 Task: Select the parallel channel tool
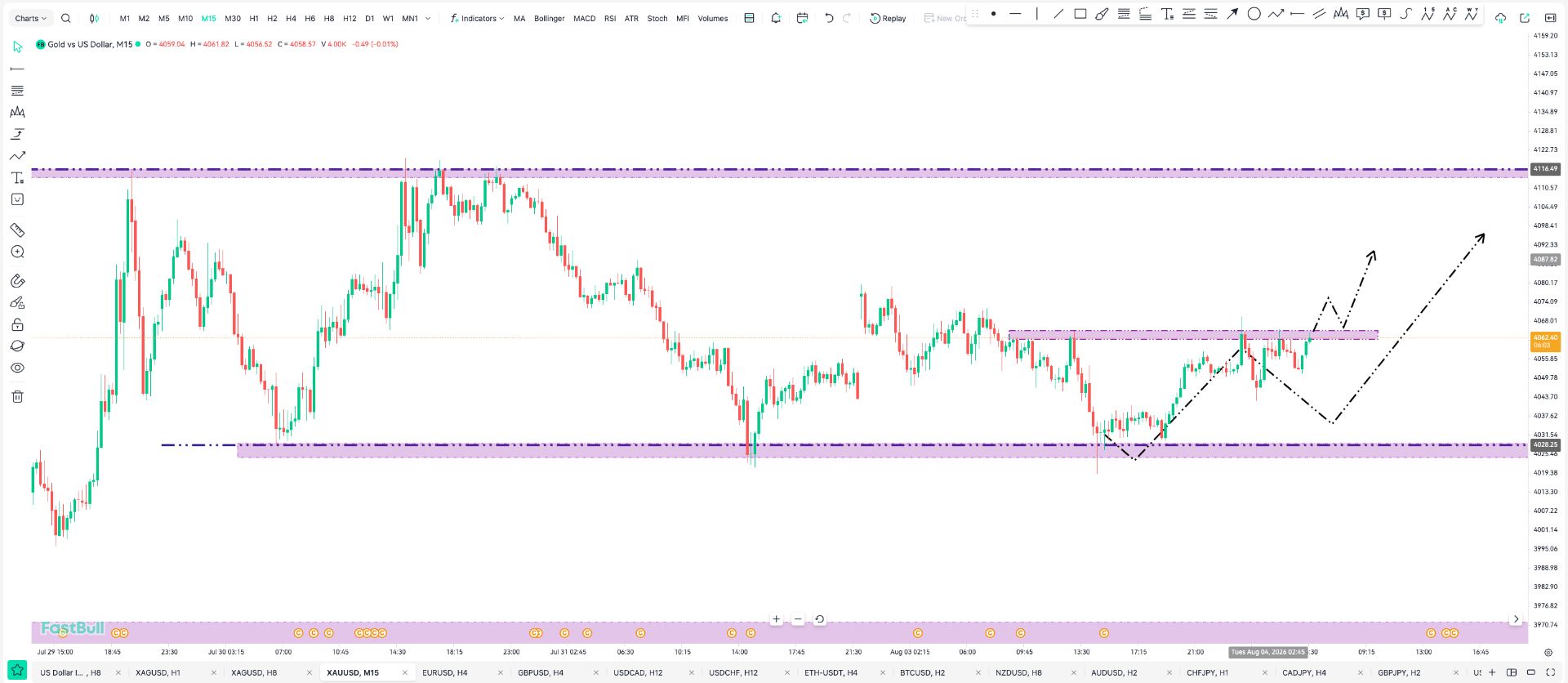point(1319,14)
